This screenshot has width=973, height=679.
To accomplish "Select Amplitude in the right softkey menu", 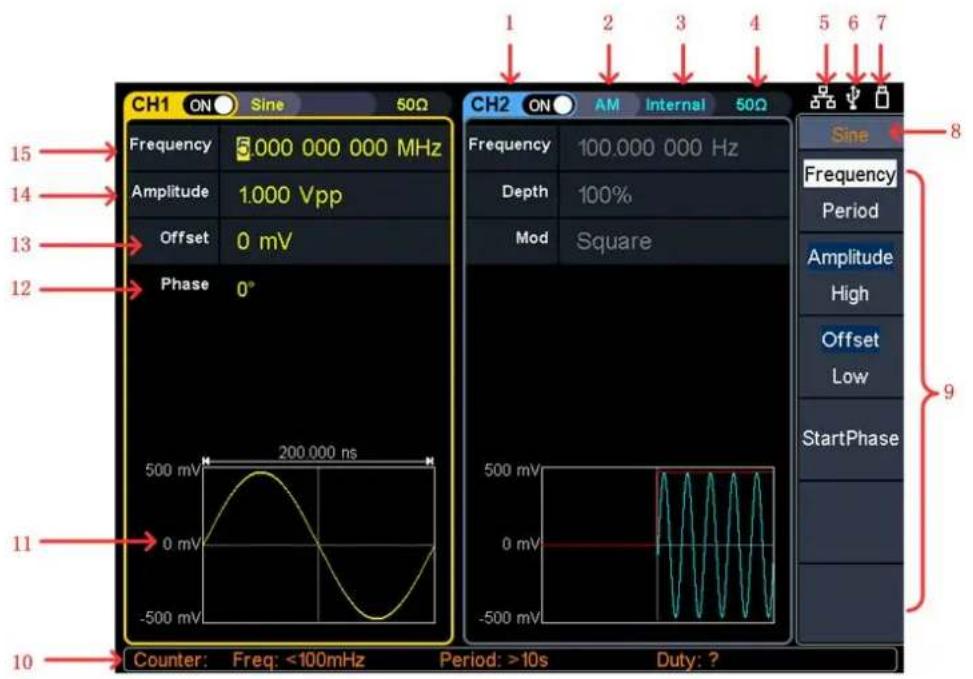I will pos(850,257).
